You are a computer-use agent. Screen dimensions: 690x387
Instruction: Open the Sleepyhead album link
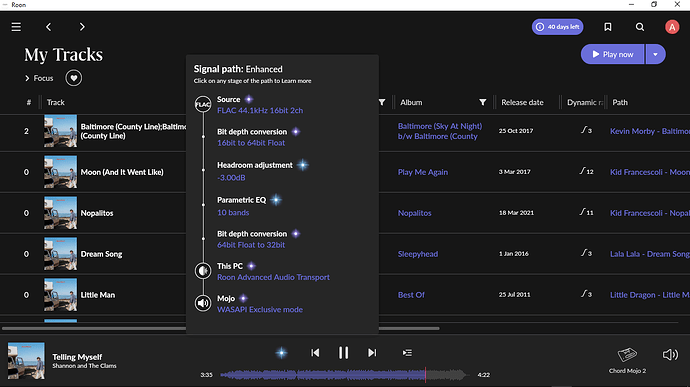tap(418, 254)
